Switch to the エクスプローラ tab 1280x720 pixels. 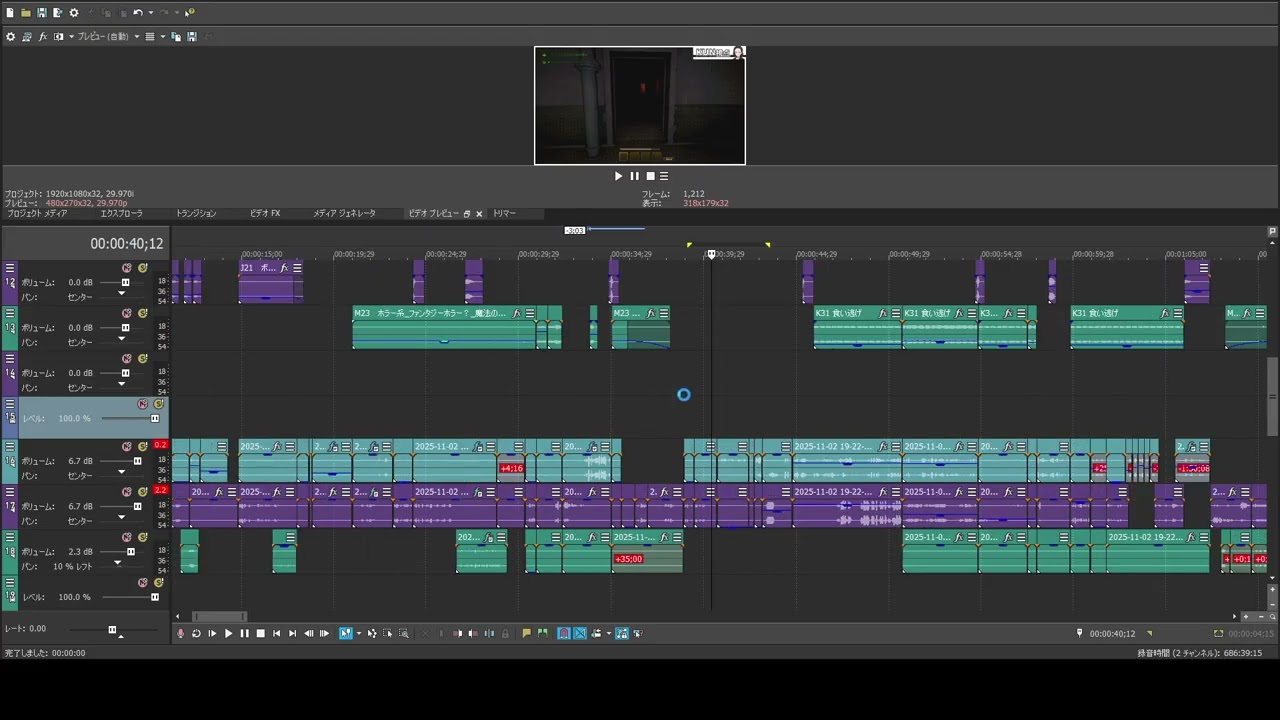click(121, 214)
